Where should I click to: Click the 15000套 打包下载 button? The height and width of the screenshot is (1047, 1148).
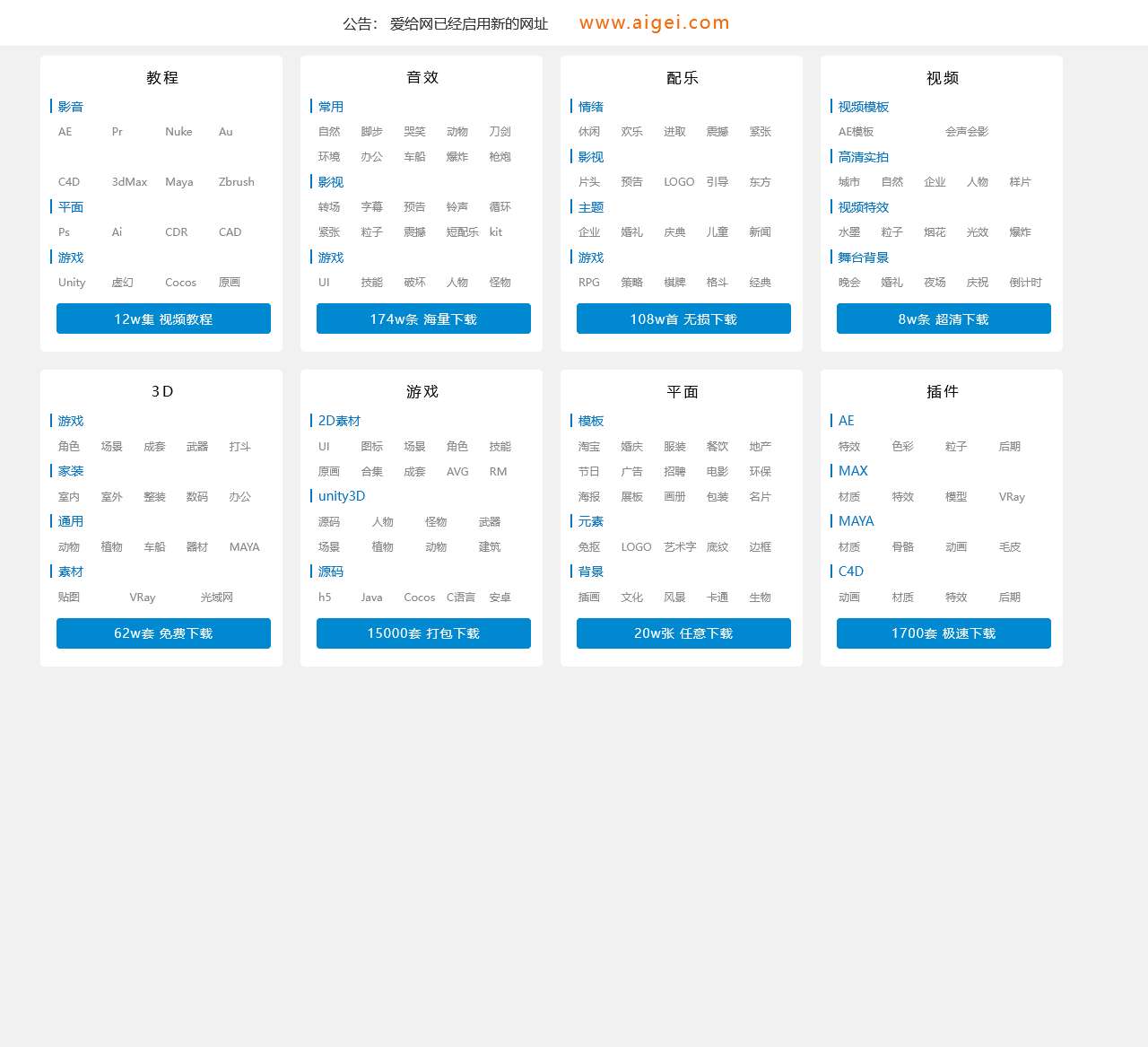pyautogui.click(x=423, y=633)
